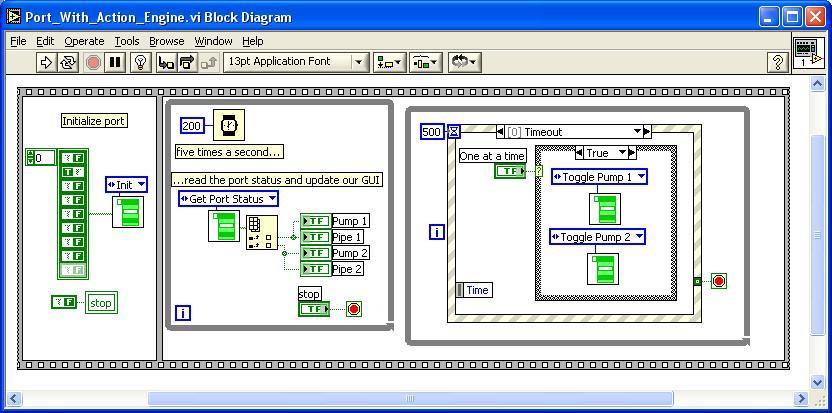Expand the Reorder dropdown
Screen dimensions: 832x413
[464, 63]
